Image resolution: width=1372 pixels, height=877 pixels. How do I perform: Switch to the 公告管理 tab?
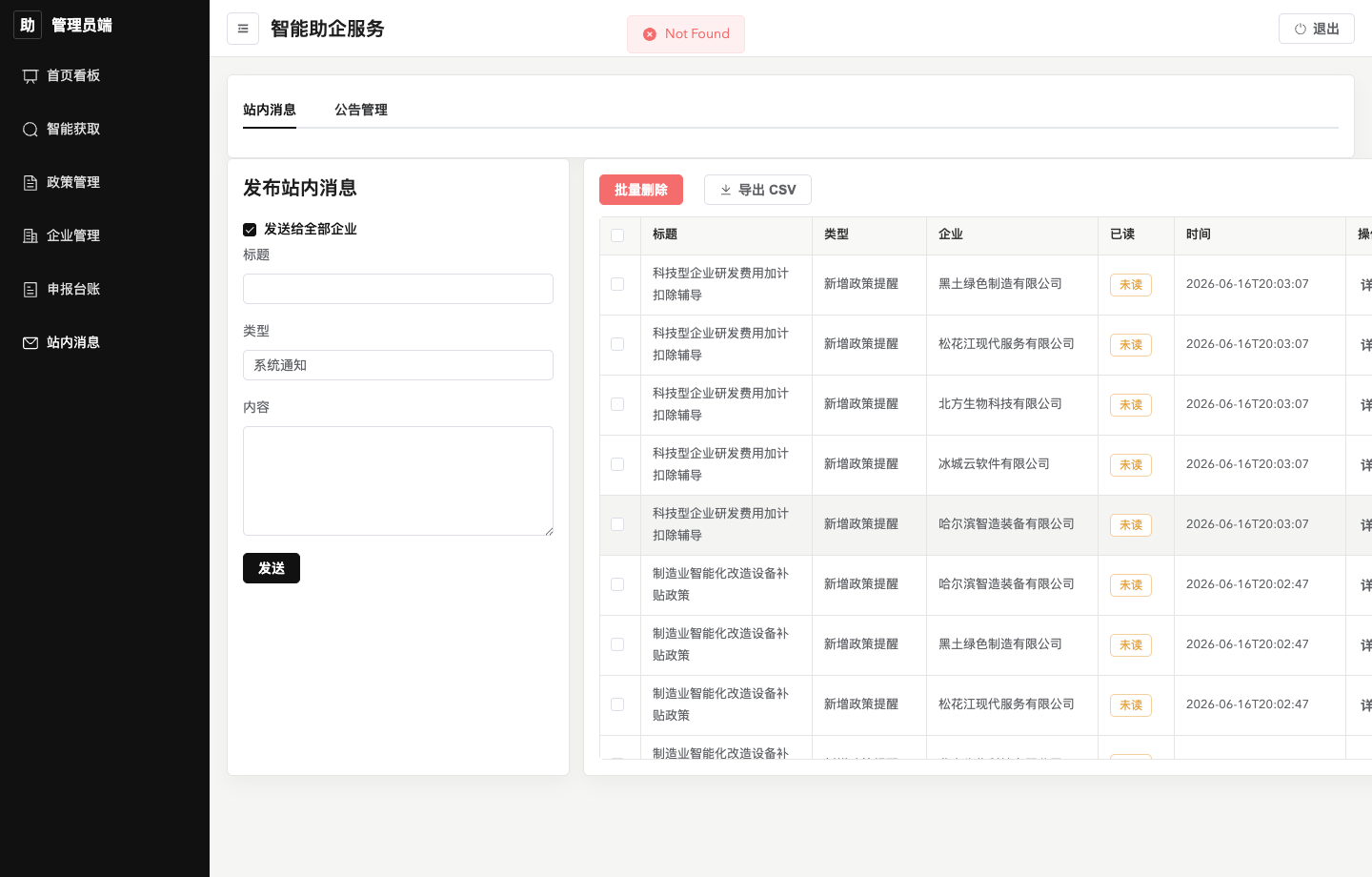[361, 110]
